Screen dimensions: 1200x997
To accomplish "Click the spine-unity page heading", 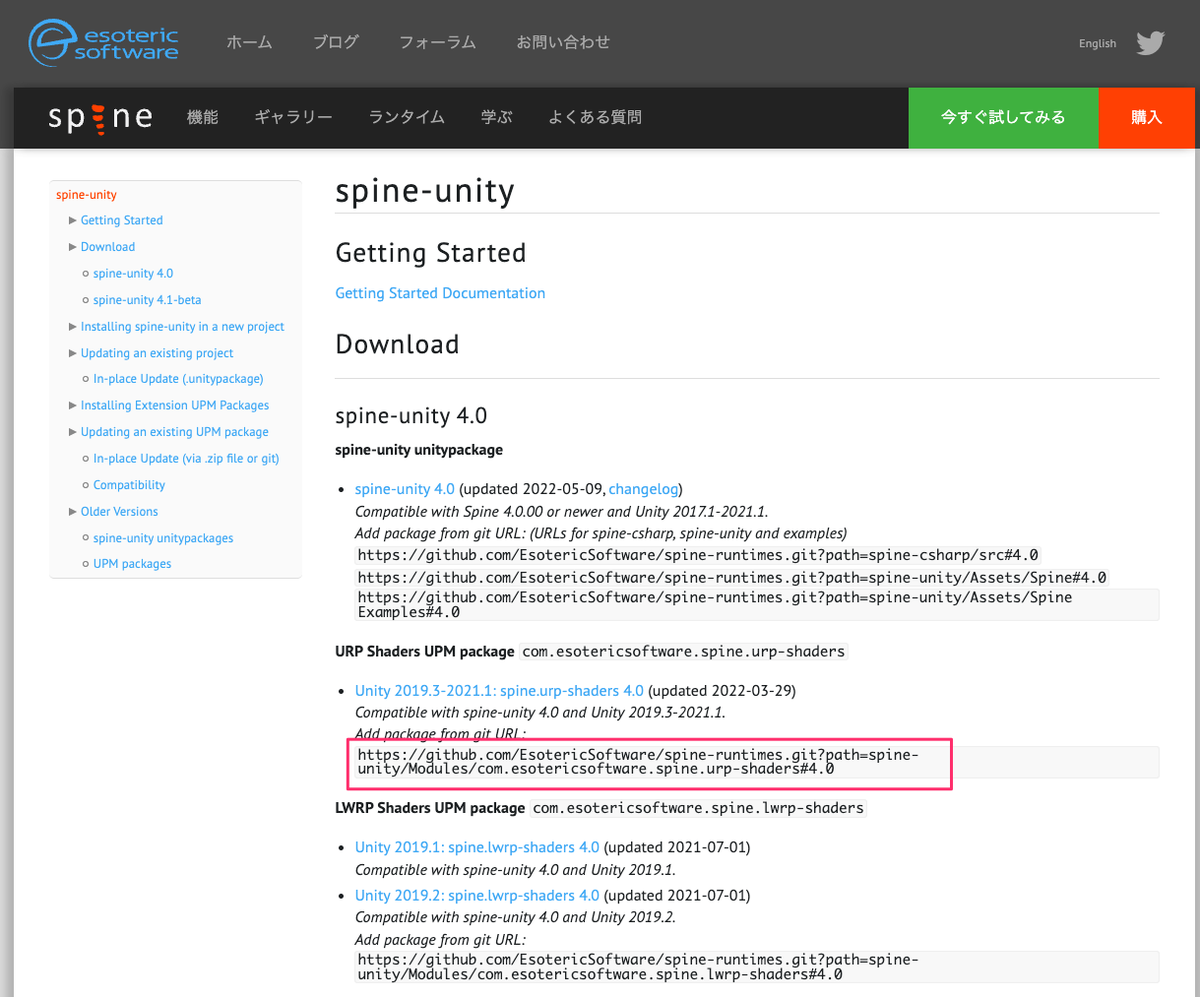I will pos(424,190).
